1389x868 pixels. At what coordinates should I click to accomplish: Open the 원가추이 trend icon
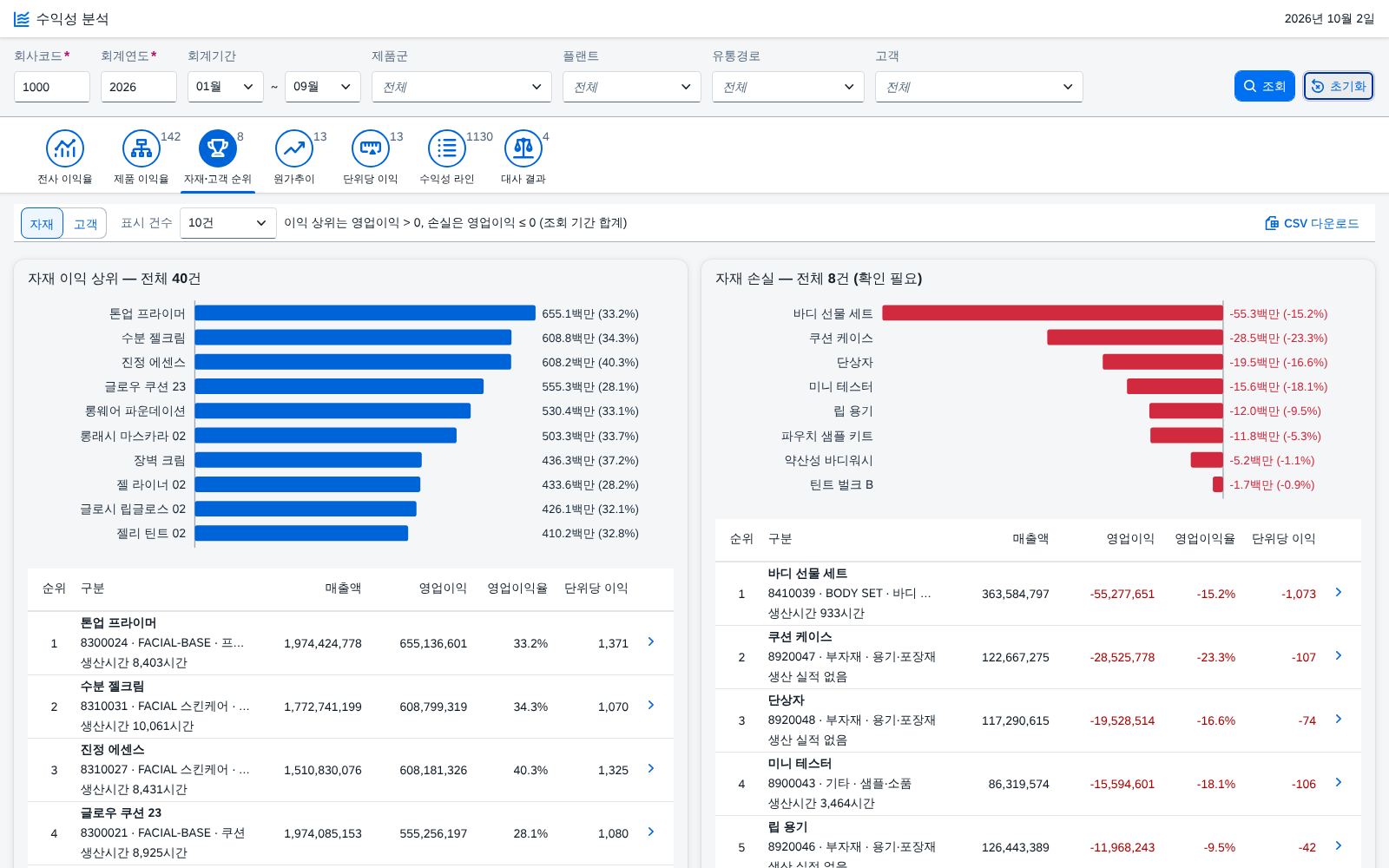point(294,148)
